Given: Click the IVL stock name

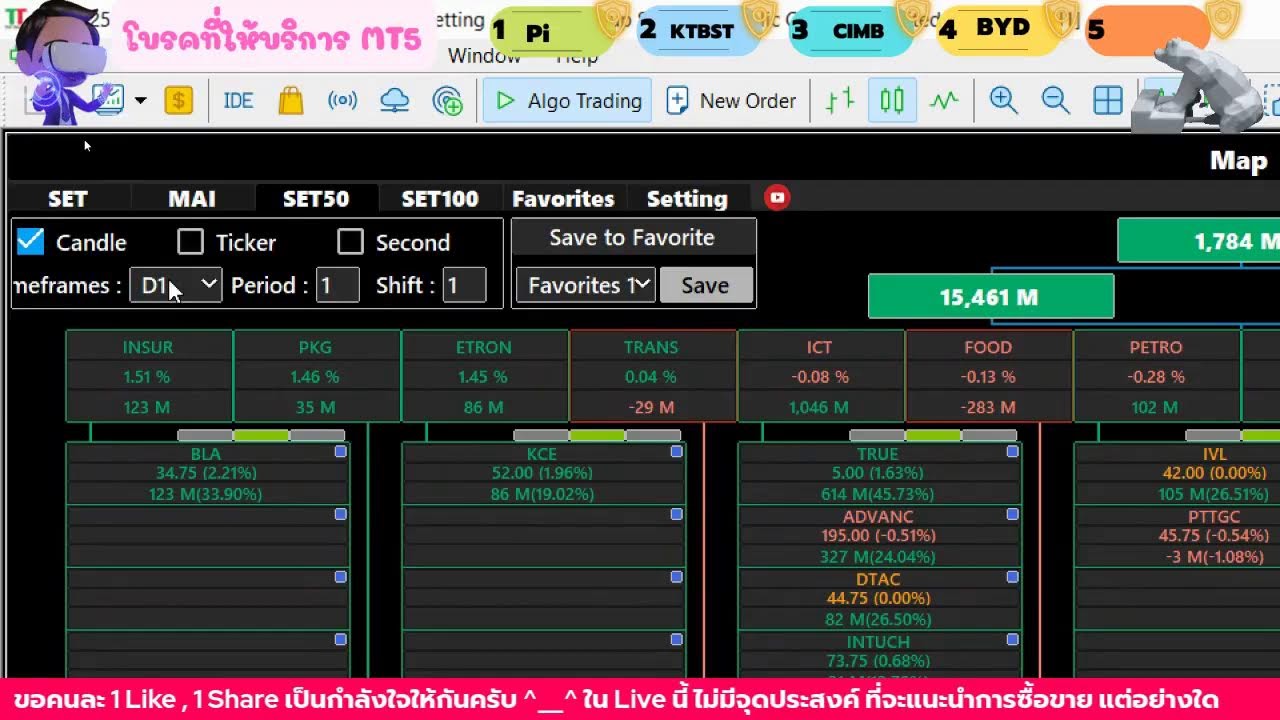Looking at the screenshot, I should (x=1214, y=454).
